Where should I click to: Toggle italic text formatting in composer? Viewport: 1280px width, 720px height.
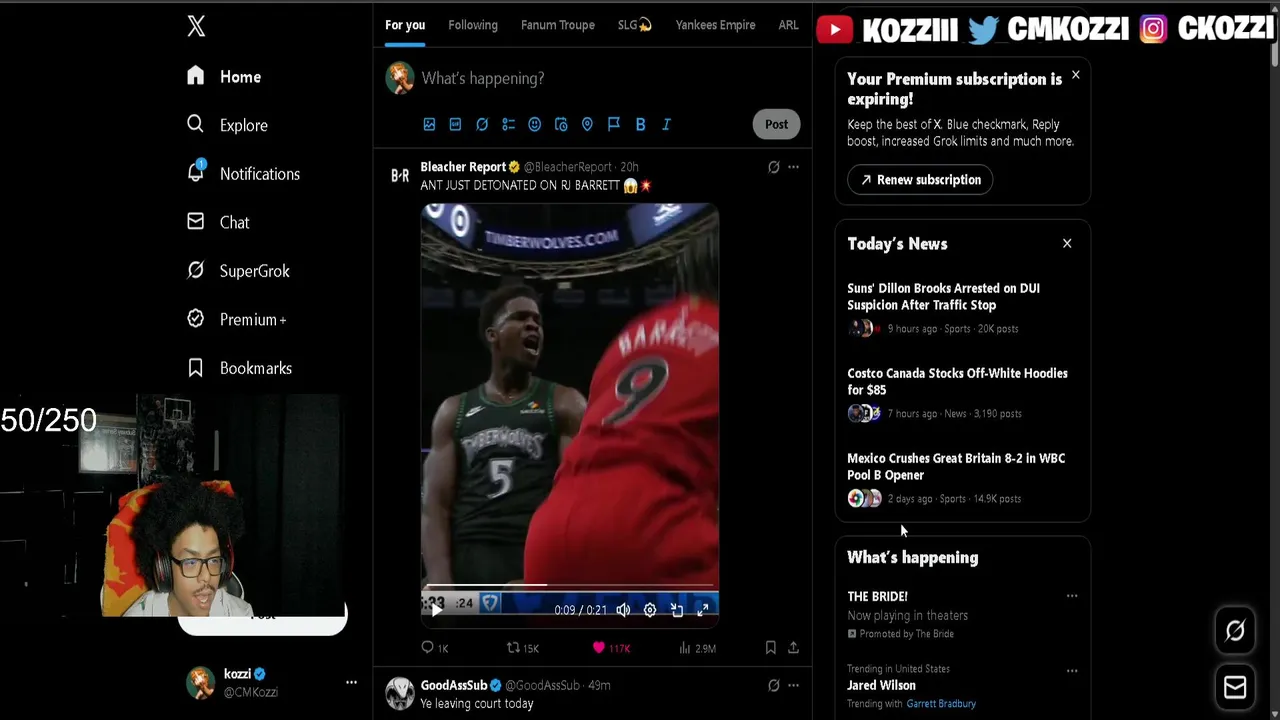tap(666, 124)
